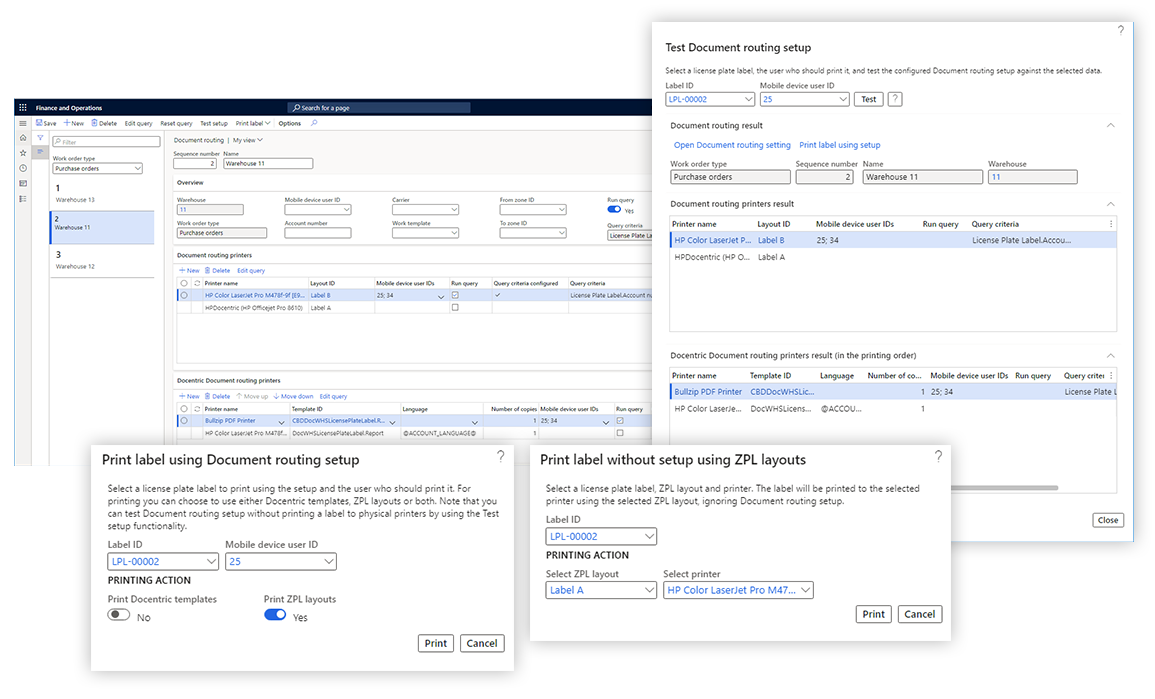
Task: Check Run query for the DocWHSLicensePlateLabel.Report row
Action: point(620,433)
